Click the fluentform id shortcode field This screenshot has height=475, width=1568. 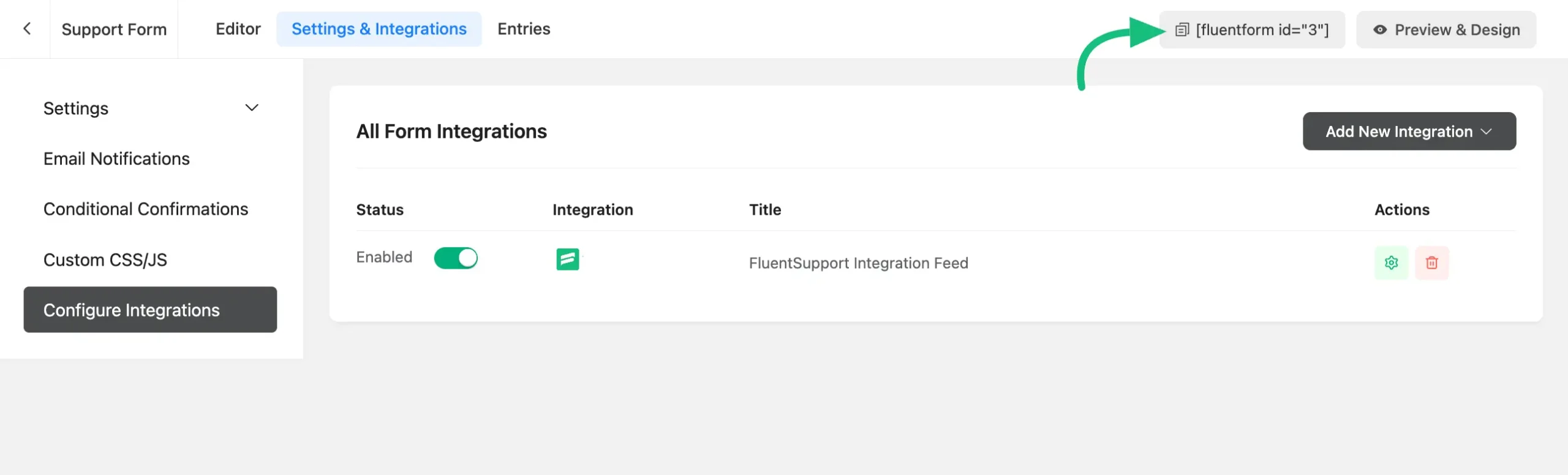click(x=1261, y=29)
